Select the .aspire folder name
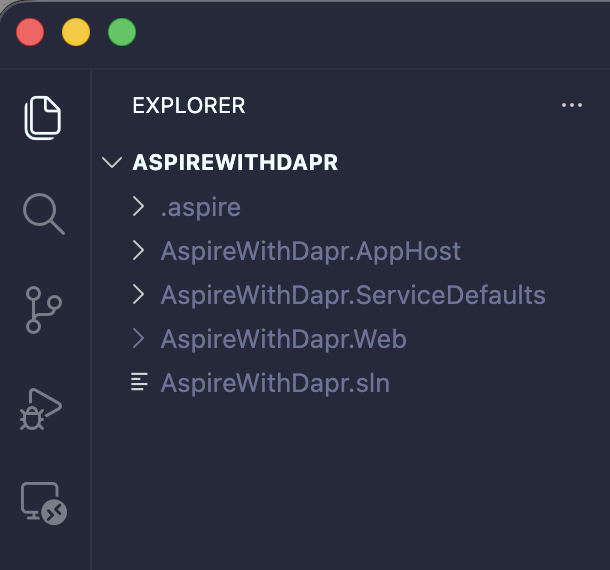The width and height of the screenshot is (610, 570). 200,207
